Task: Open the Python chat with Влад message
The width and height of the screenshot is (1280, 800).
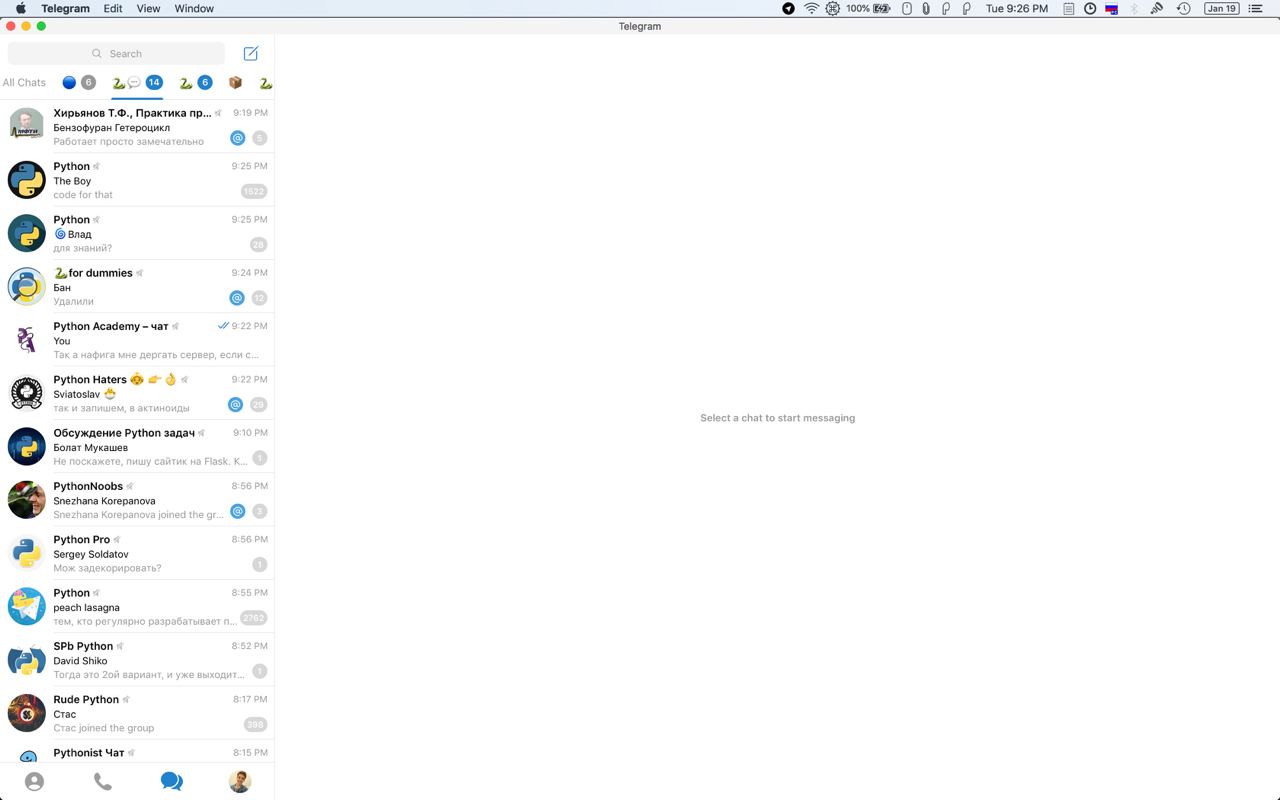Action: click(x=137, y=233)
